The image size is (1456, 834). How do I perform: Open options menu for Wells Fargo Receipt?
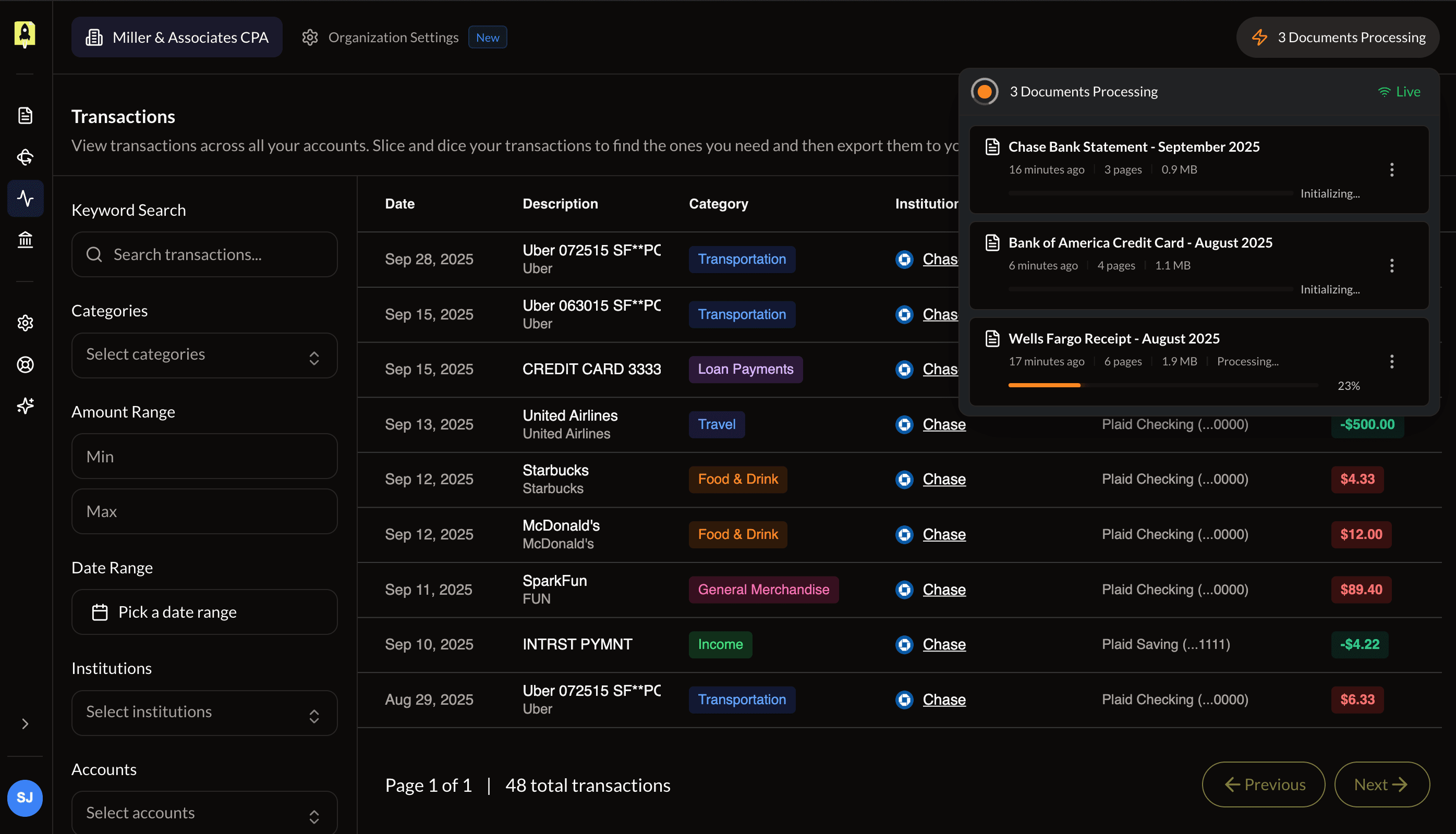pos(1392,361)
